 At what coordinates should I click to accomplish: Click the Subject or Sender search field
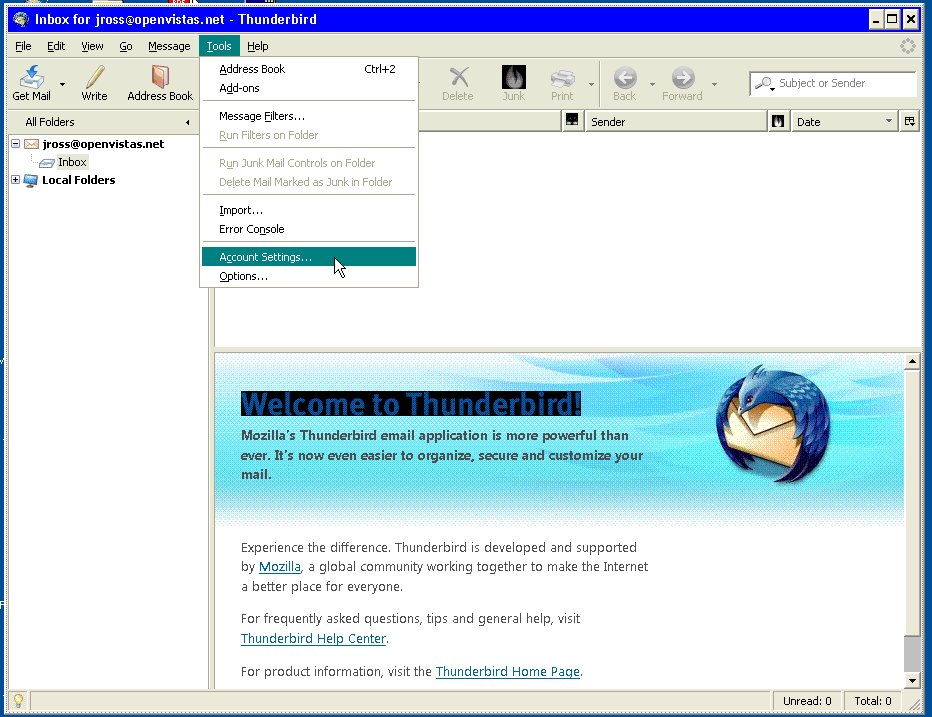(x=833, y=83)
